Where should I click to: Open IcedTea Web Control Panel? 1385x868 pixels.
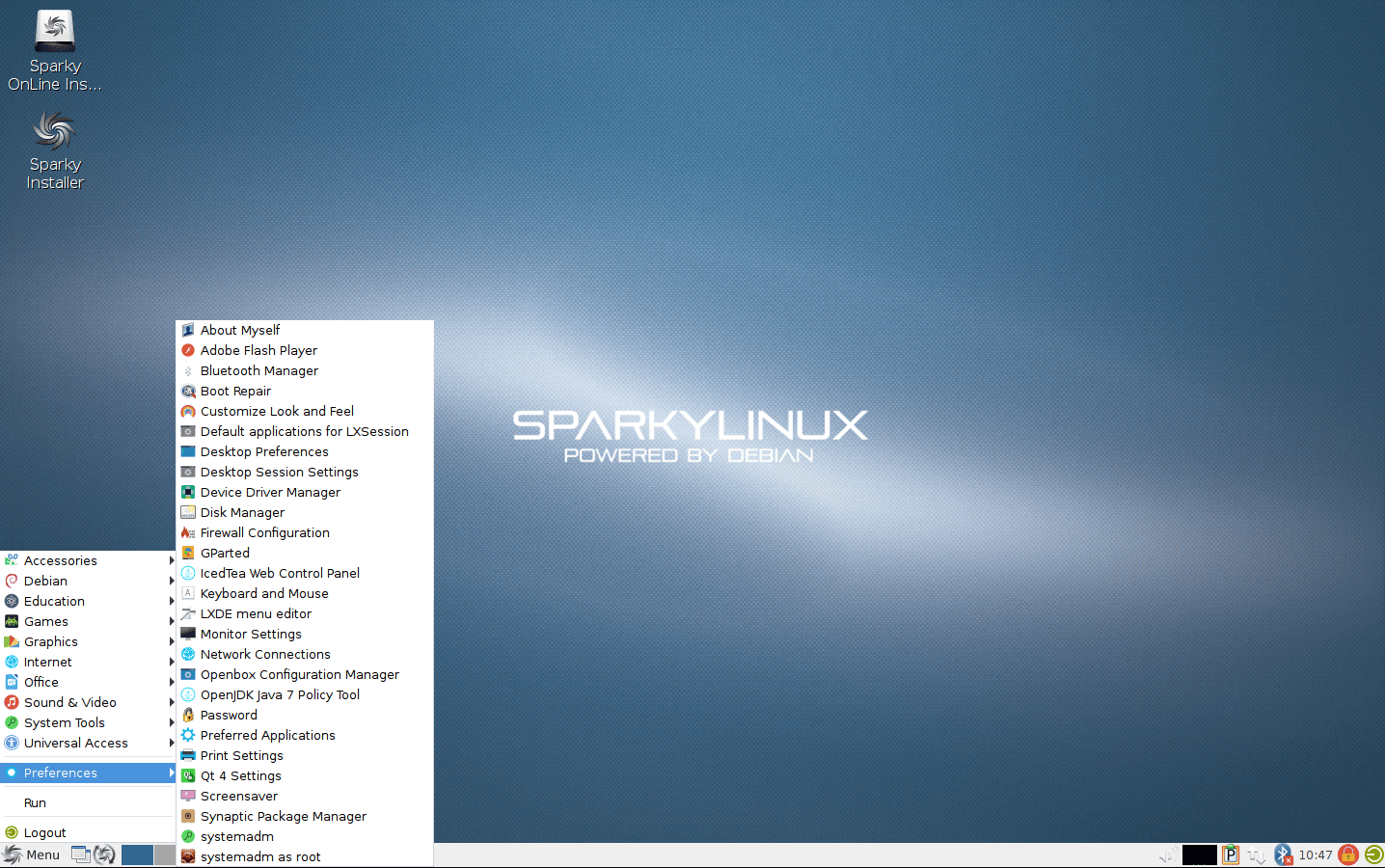click(x=305, y=573)
